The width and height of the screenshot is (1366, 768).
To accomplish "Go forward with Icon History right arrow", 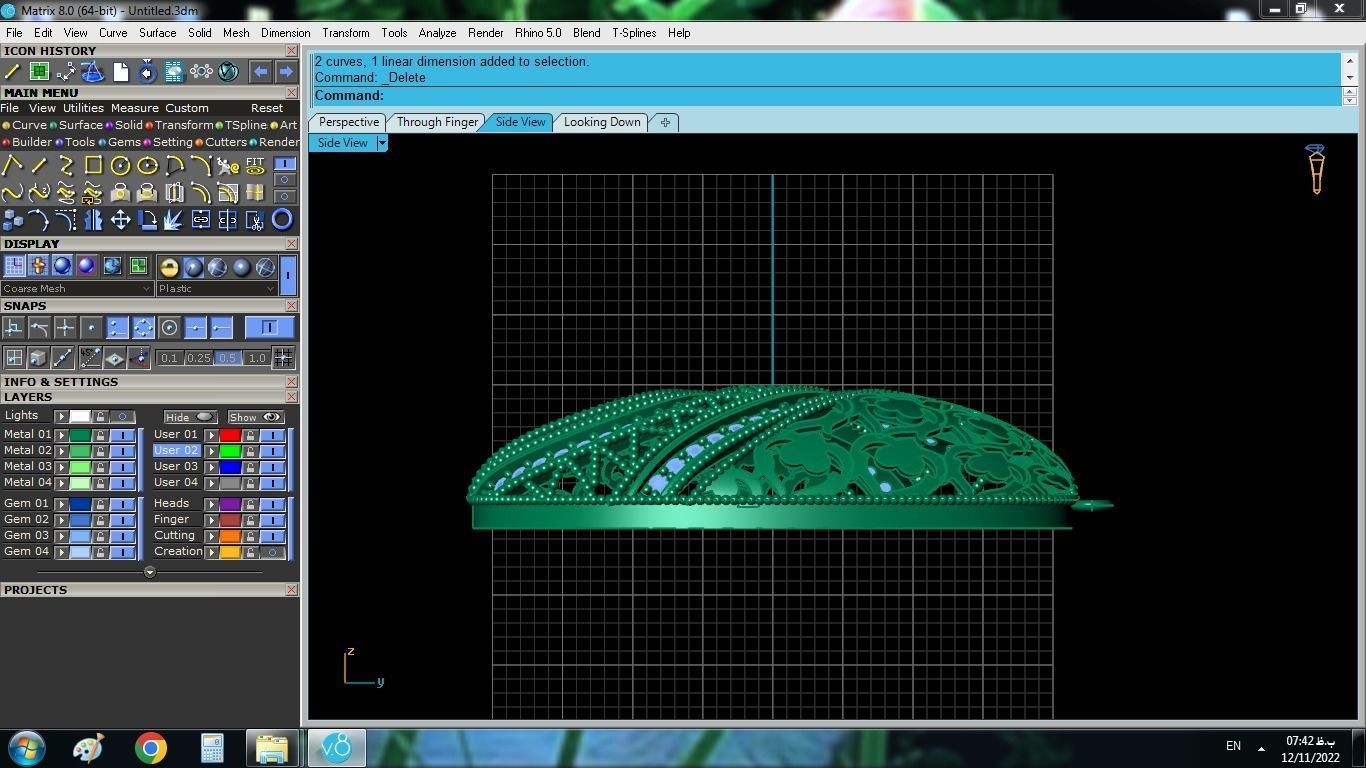I will (x=286, y=71).
